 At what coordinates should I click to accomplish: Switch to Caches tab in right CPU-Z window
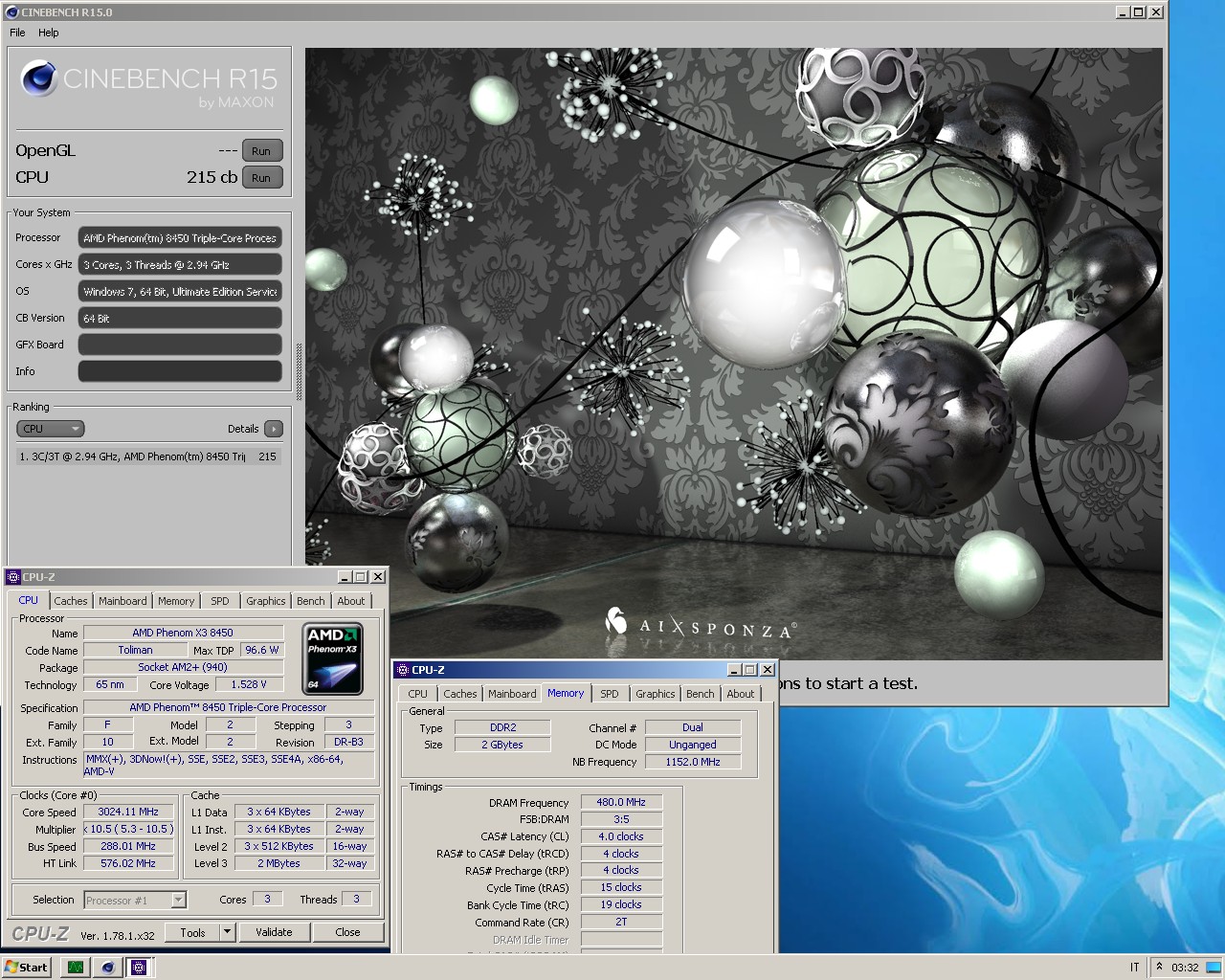[460, 694]
